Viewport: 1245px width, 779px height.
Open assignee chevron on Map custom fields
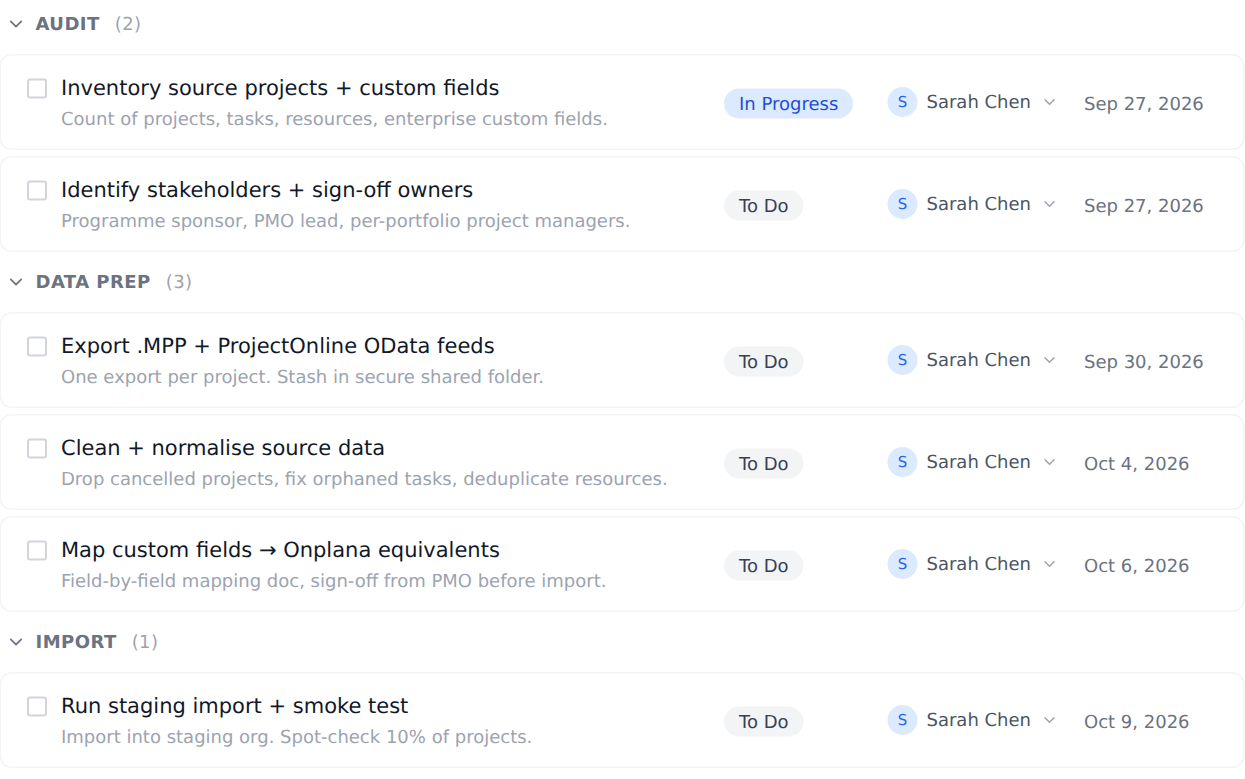(x=1049, y=564)
